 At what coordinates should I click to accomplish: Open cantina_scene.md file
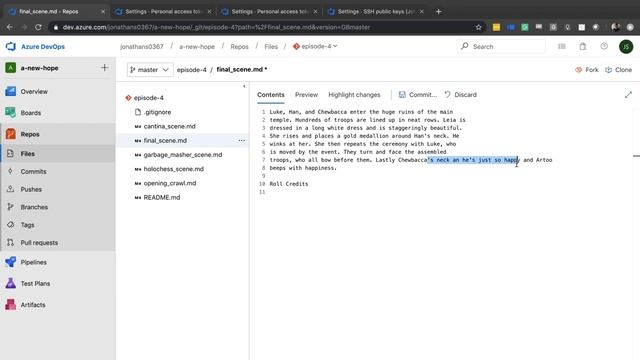click(x=169, y=126)
